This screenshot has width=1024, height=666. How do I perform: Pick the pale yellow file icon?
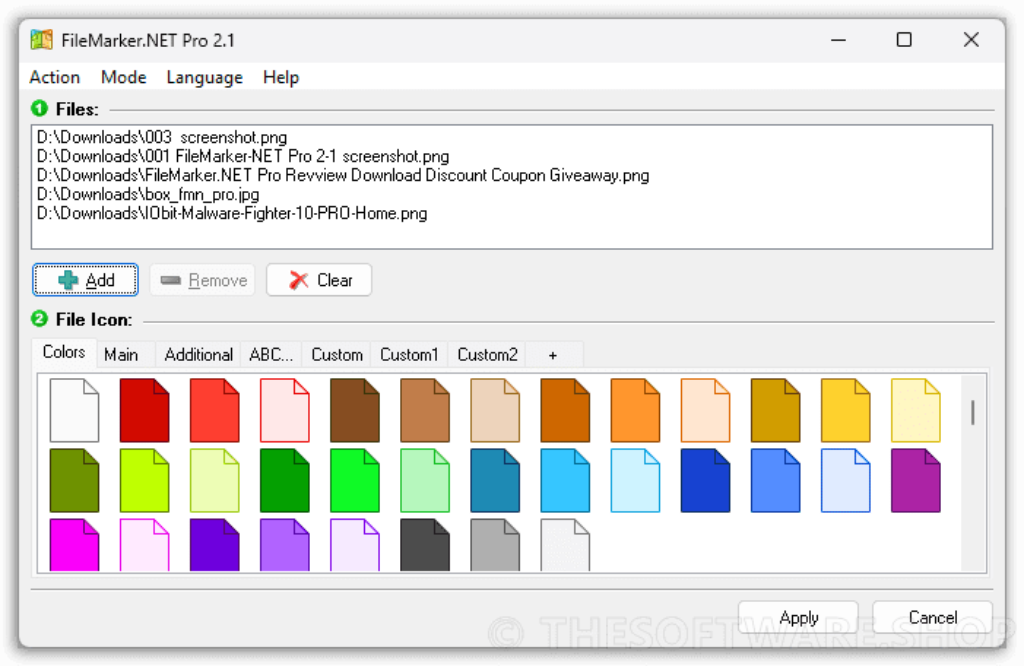point(916,411)
